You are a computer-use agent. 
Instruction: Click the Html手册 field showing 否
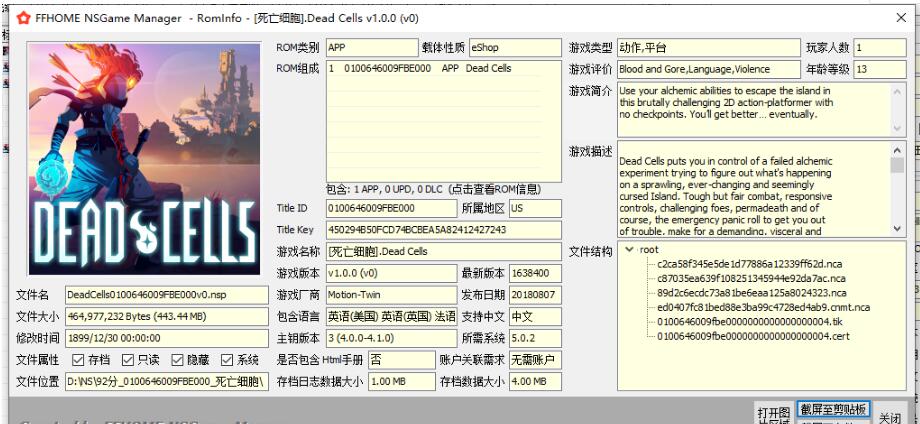click(401, 360)
